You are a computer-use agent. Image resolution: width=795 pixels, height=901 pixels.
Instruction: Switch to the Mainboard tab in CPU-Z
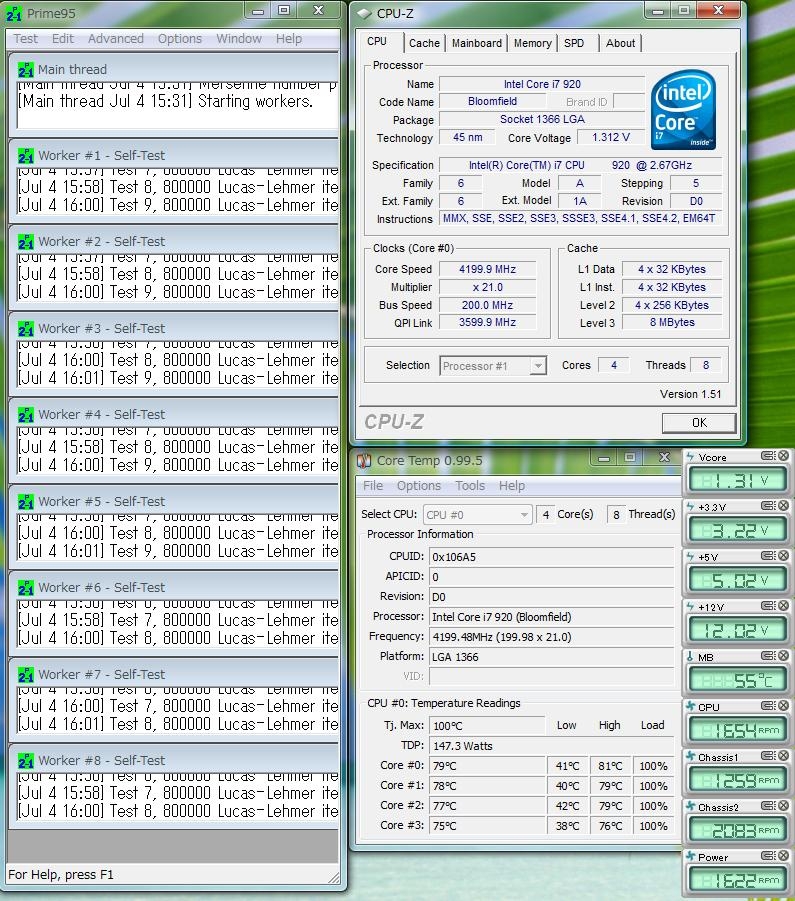coord(476,43)
